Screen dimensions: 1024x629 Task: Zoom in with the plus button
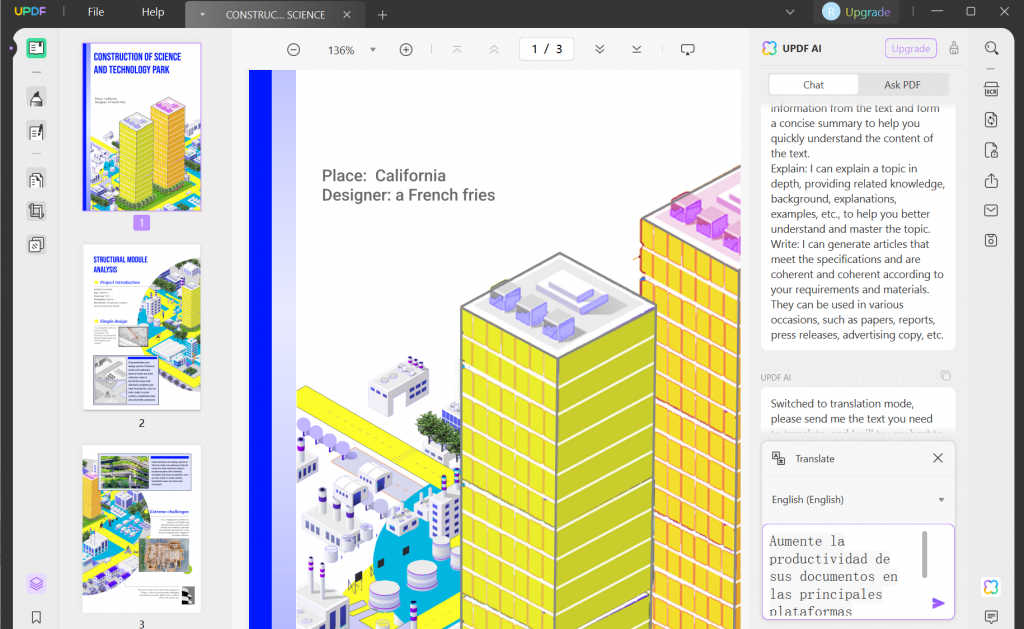click(406, 50)
